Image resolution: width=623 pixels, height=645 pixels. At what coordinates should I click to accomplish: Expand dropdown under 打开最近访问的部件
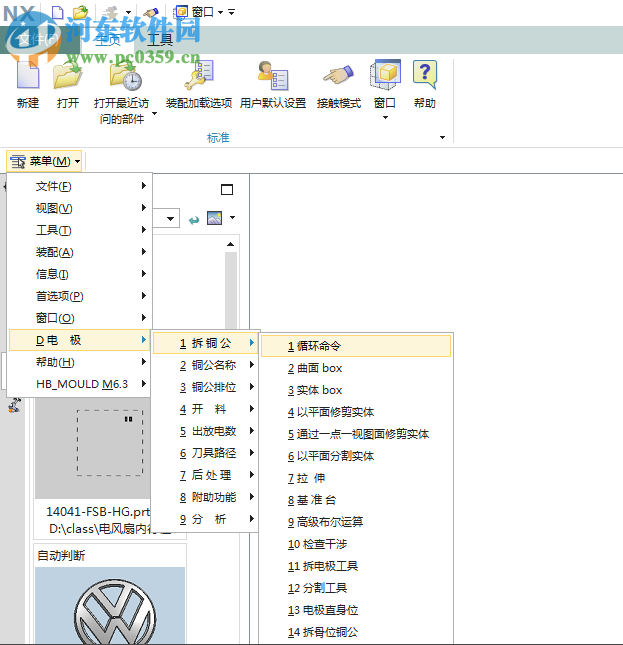(155, 113)
